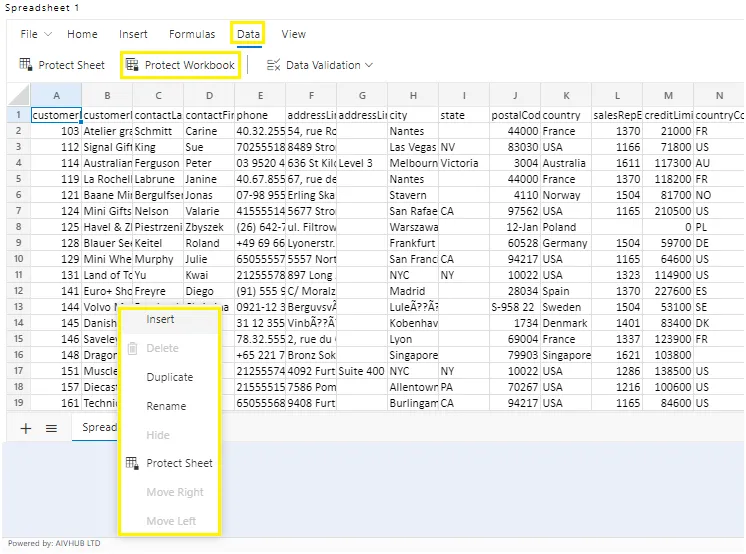Add a new sheet with plus icon
This screenshot has width=746, height=554.
[x=26, y=428]
